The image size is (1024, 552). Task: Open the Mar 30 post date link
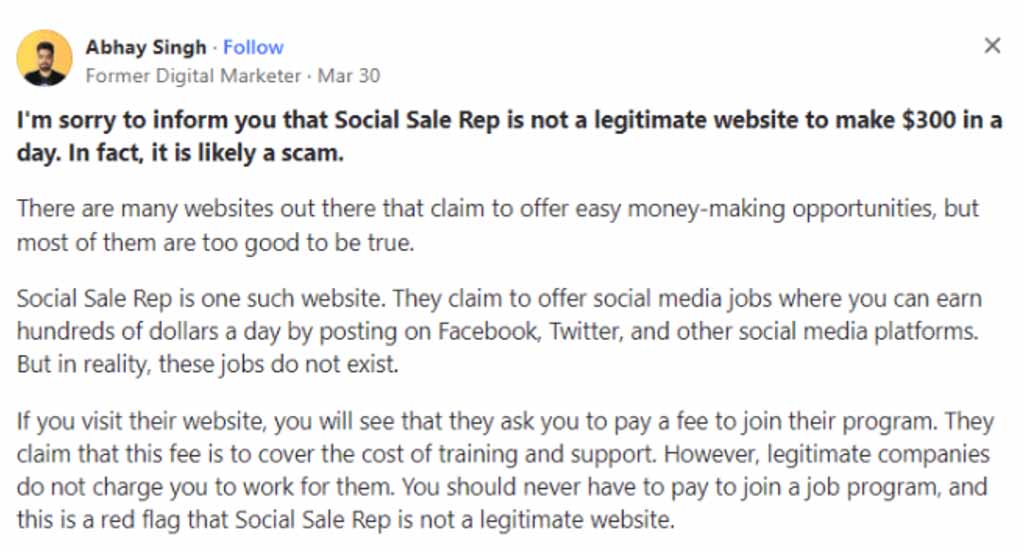click(x=349, y=76)
